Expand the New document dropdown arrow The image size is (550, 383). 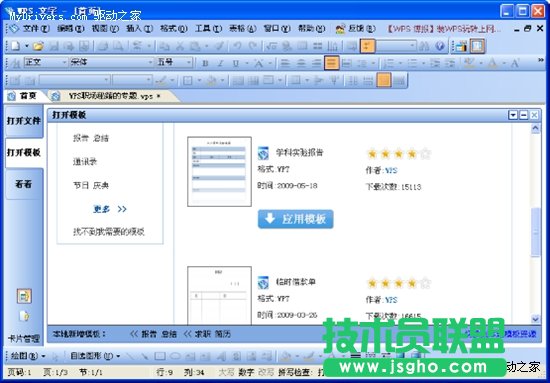click(26, 46)
